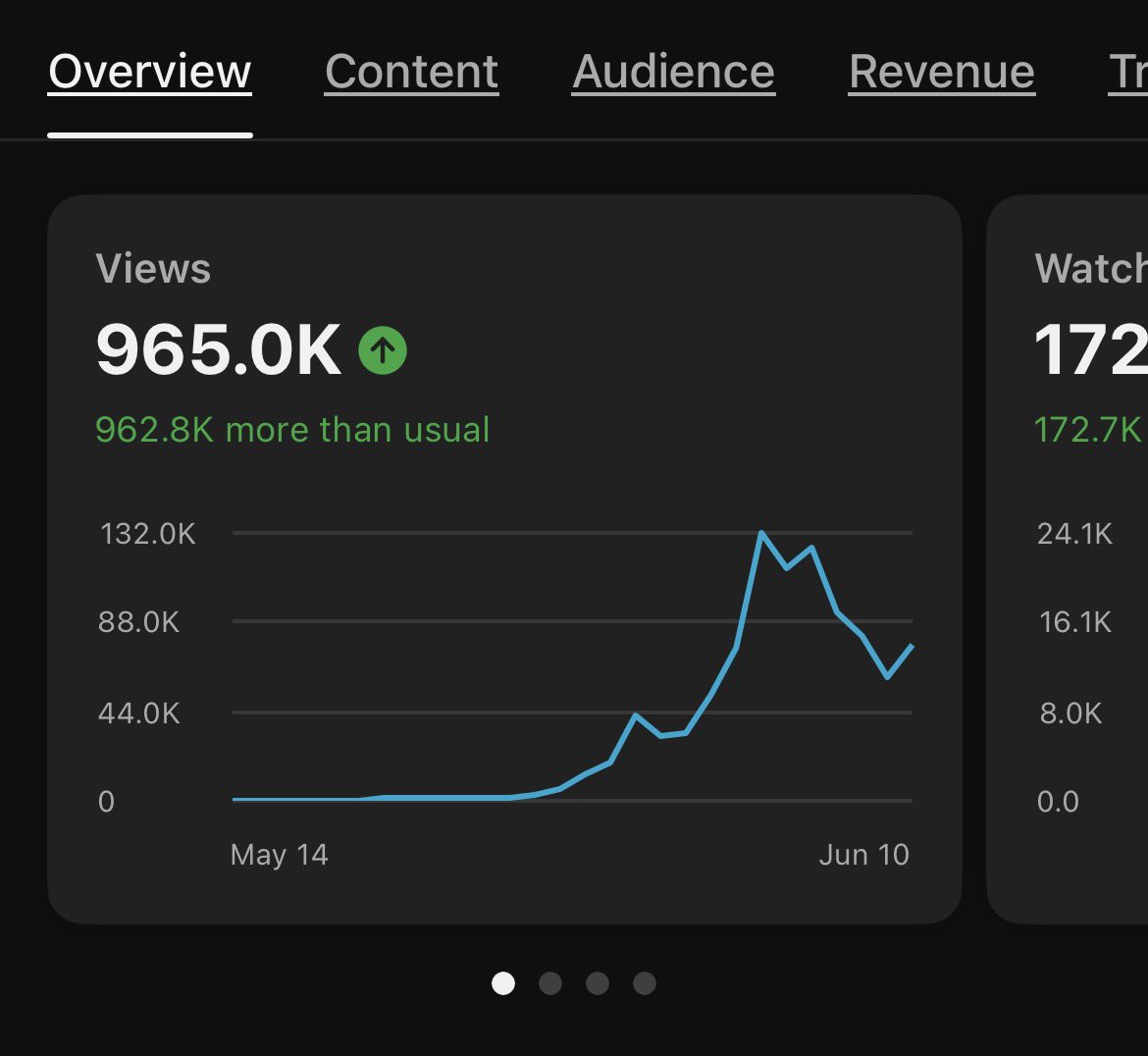Image resolution: width=1148 pixels, height=1056 pixels.
Task: Select the first carousel page dot
Action: (503, 982)
